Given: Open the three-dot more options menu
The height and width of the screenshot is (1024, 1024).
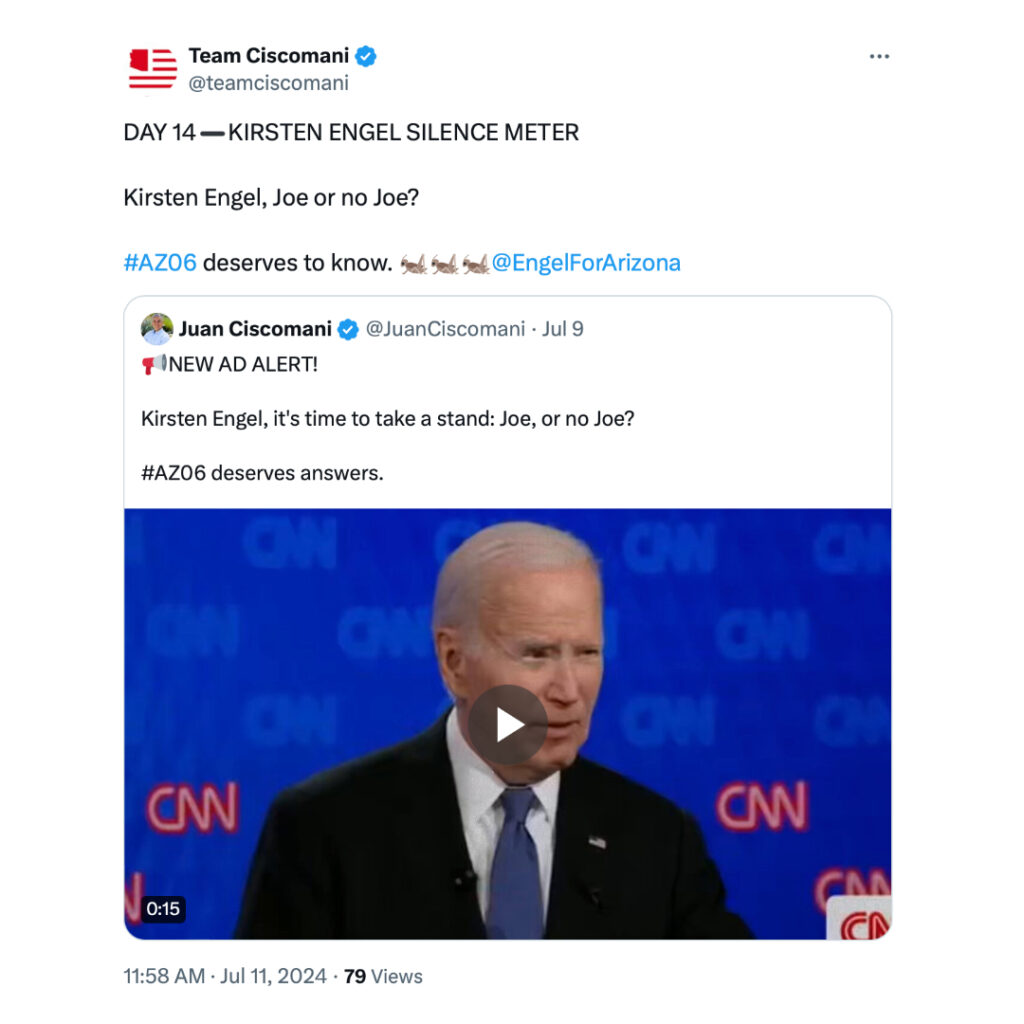Looking at the screenshot, I should coord(879,57).
